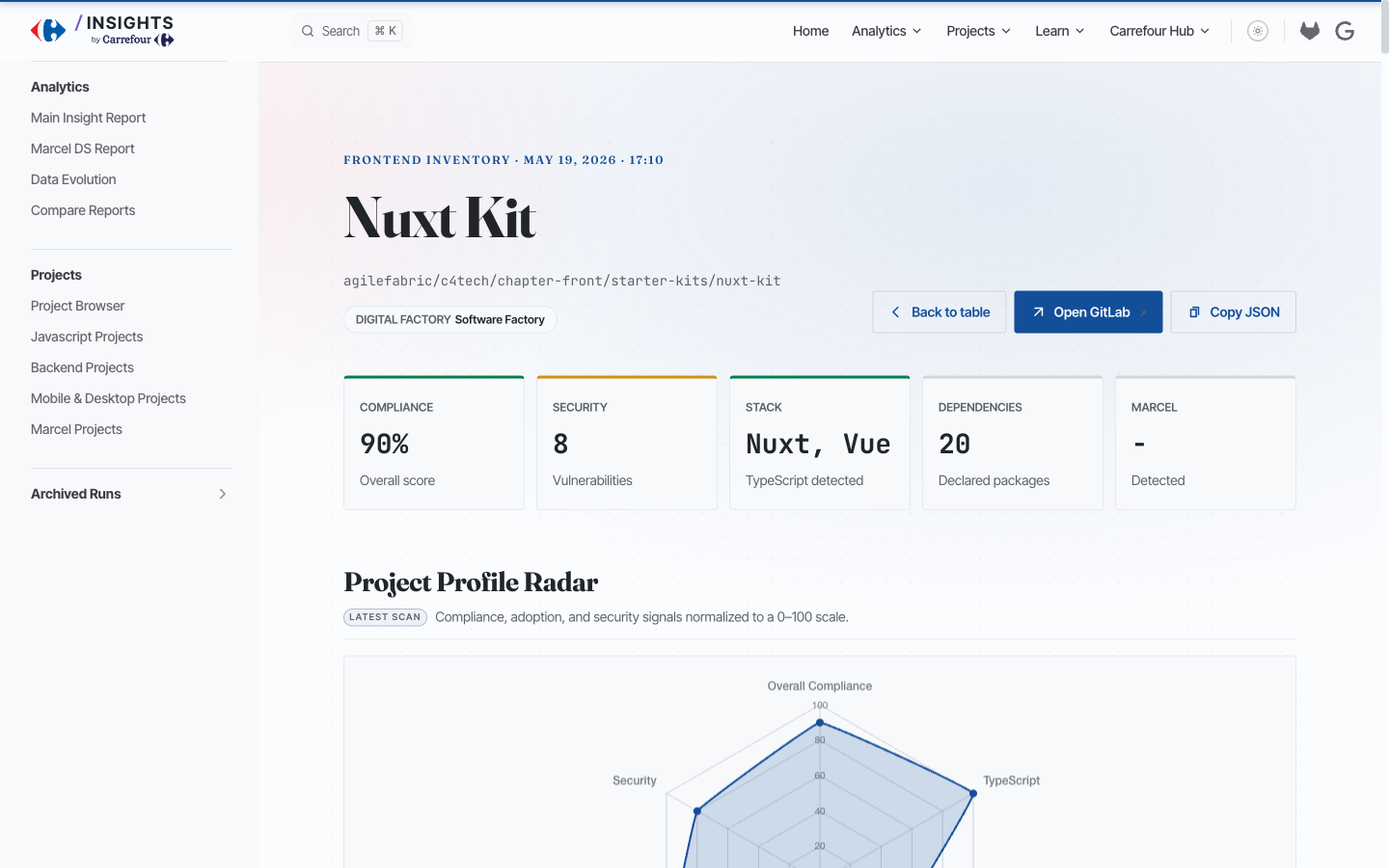This screenshot has width=1389, height=868.
Task: Click the Overall Compliance radar point
Action: [x=820, y=722]
